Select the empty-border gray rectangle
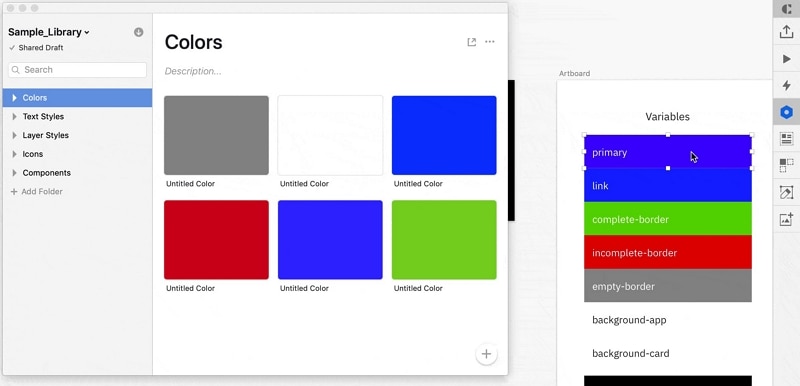 click(x=668, y=286)
